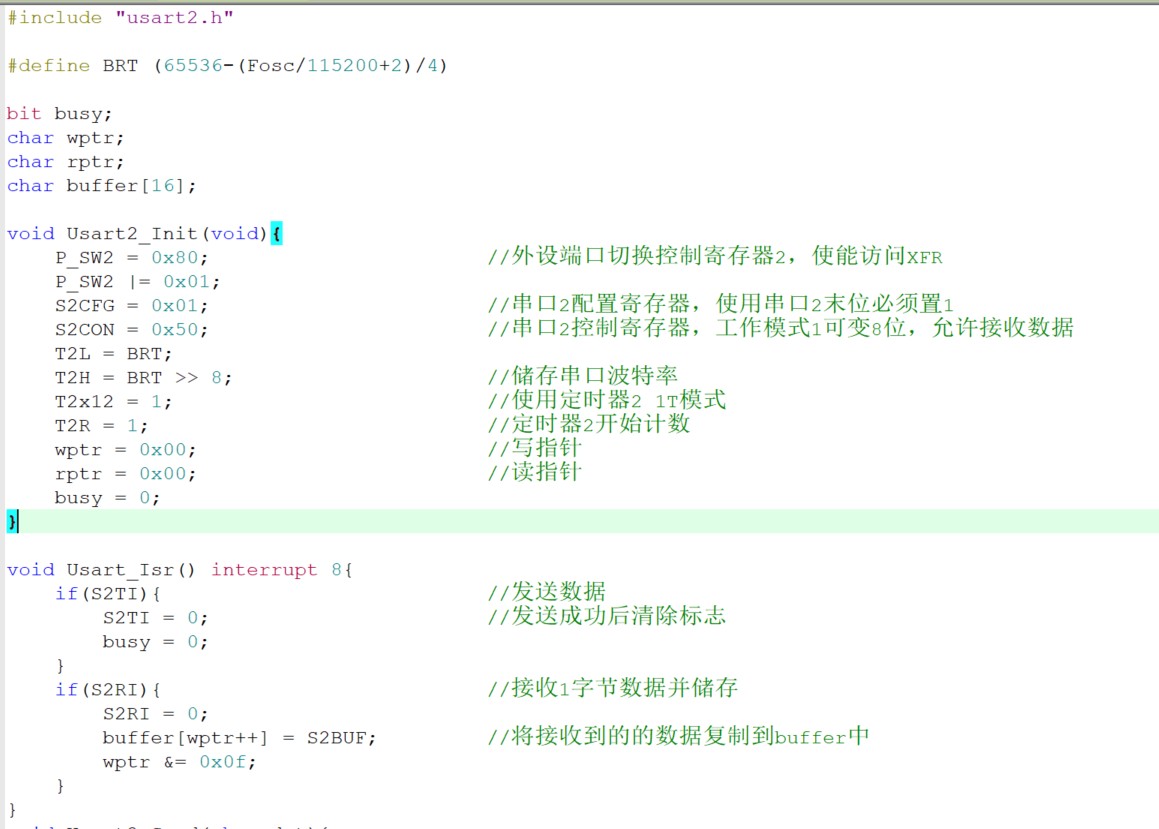The height and width of the screenshot is (829, 1159).
Task: Click the comment '//使用定时器2 1T模式'
Action: 607,400
